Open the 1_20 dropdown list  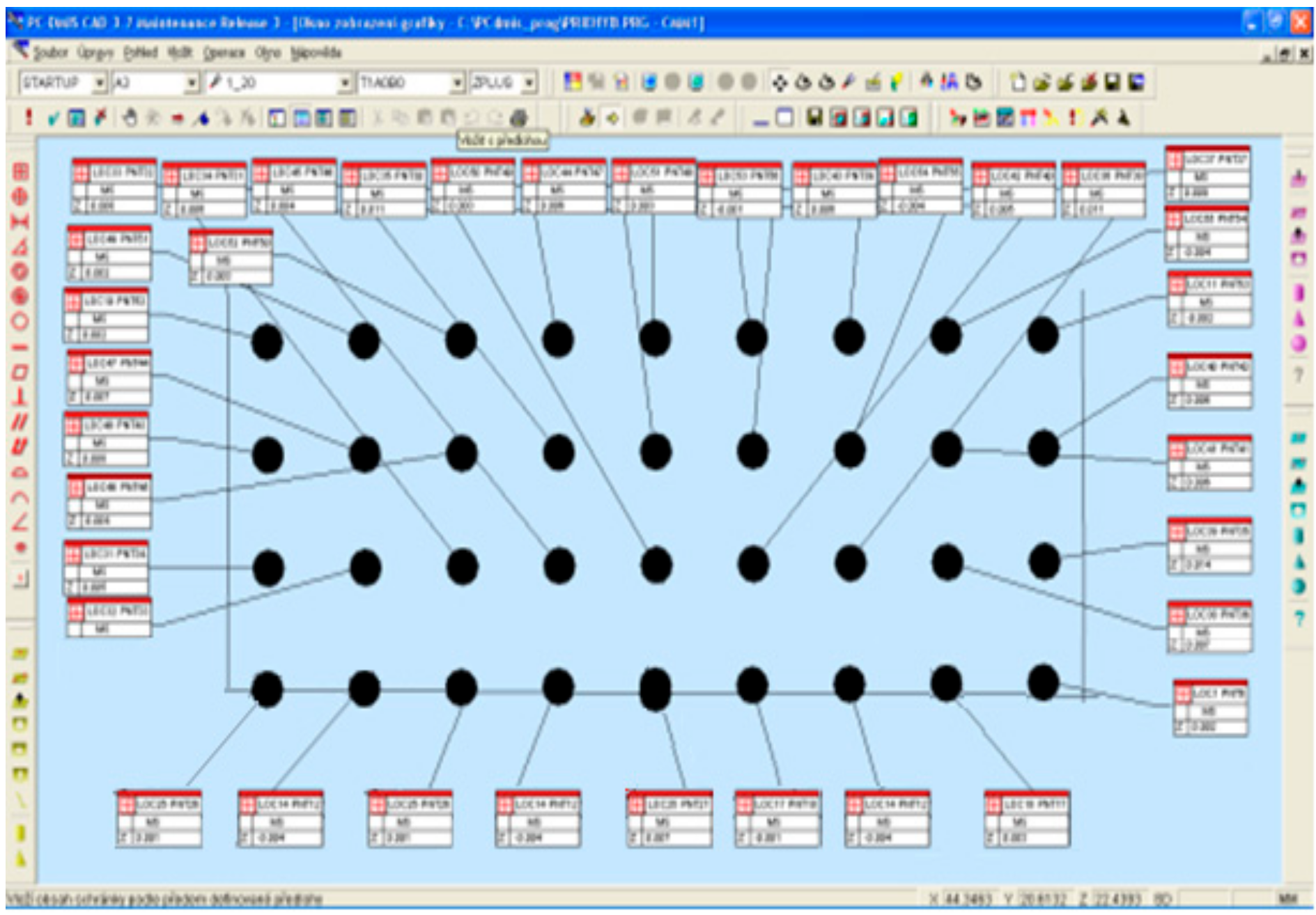pos(345,83)
